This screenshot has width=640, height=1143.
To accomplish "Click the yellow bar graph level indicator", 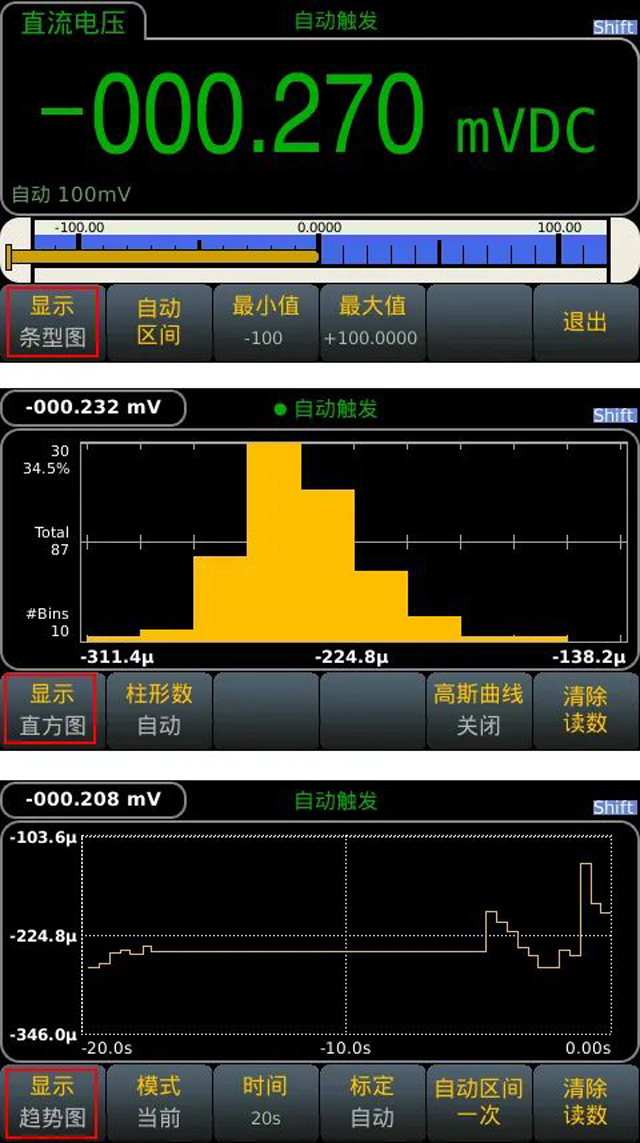I will tap(165, 257).
